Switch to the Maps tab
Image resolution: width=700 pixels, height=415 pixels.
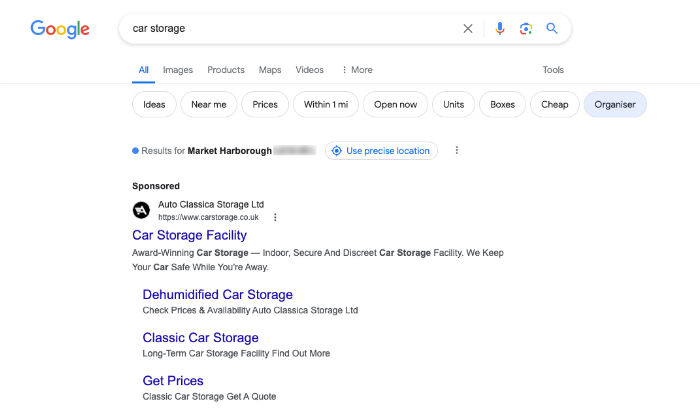click(270, 70)
